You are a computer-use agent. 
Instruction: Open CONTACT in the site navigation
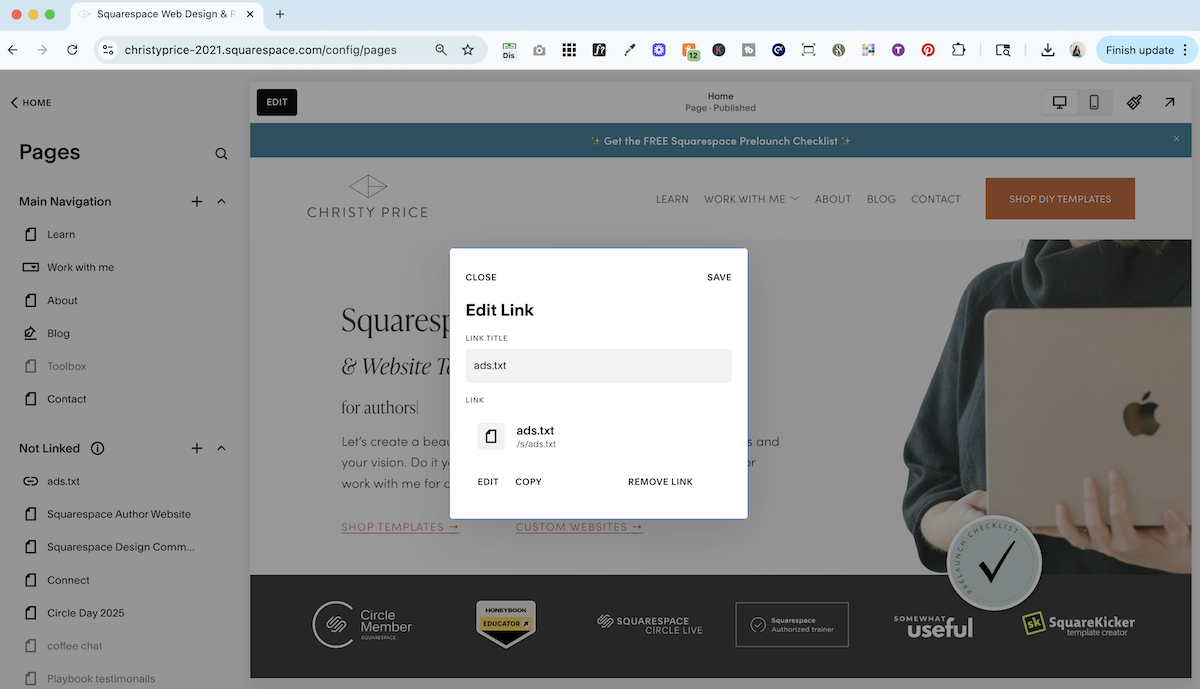click(x=936, y=199)
